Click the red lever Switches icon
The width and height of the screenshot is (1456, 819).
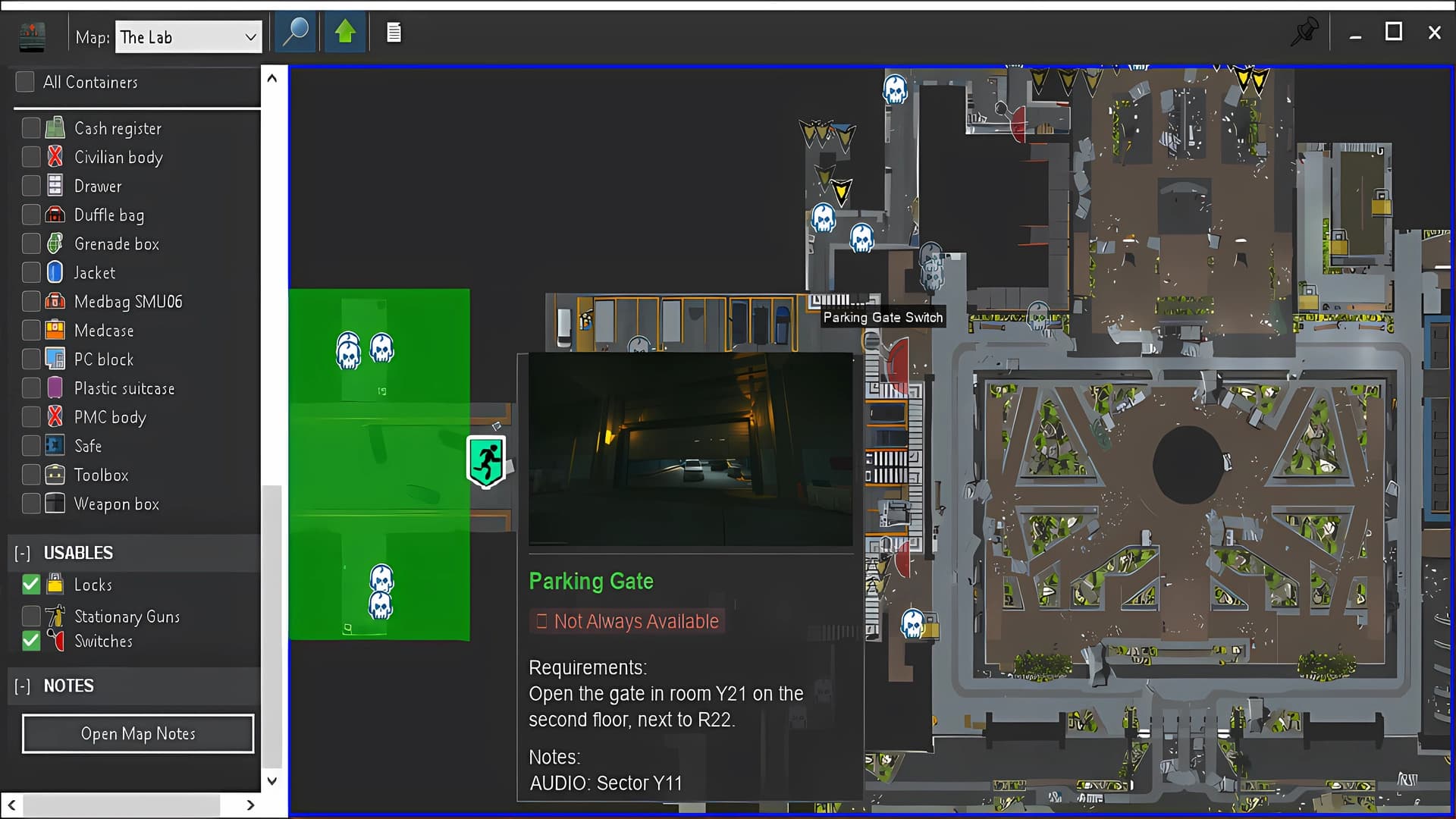[55, 640]
